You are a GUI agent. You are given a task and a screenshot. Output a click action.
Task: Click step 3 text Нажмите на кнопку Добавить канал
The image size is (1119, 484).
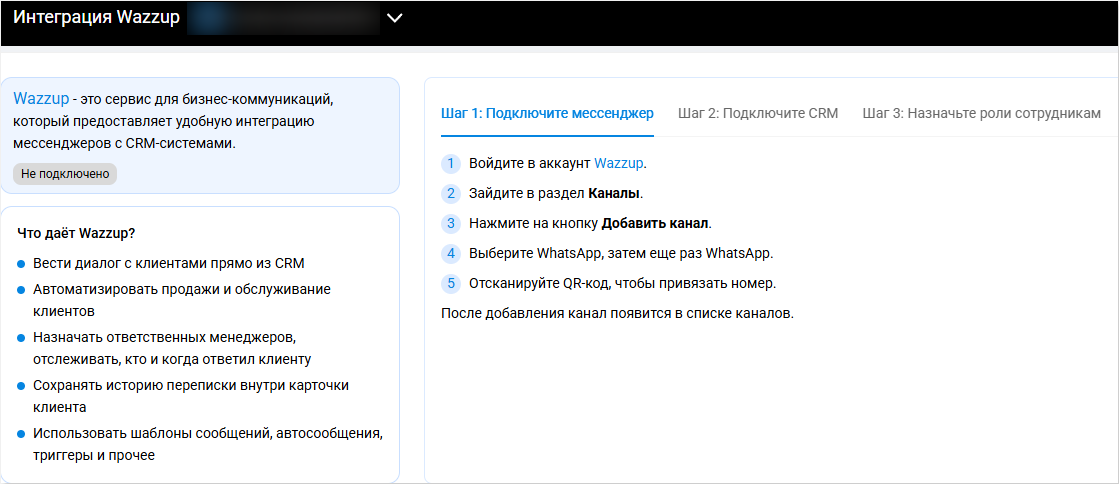pyautogui.click(x=590, y=223)
